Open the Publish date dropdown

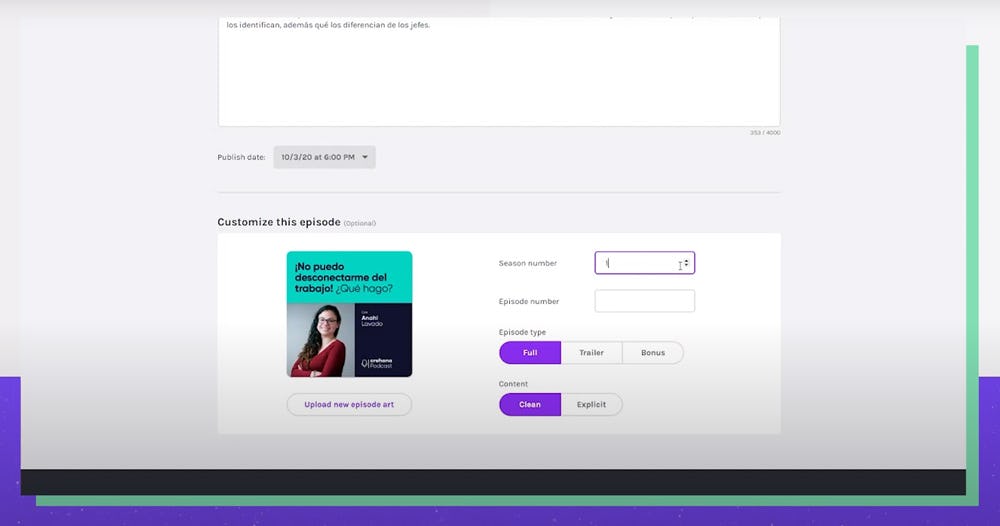[x=324, y=157]
